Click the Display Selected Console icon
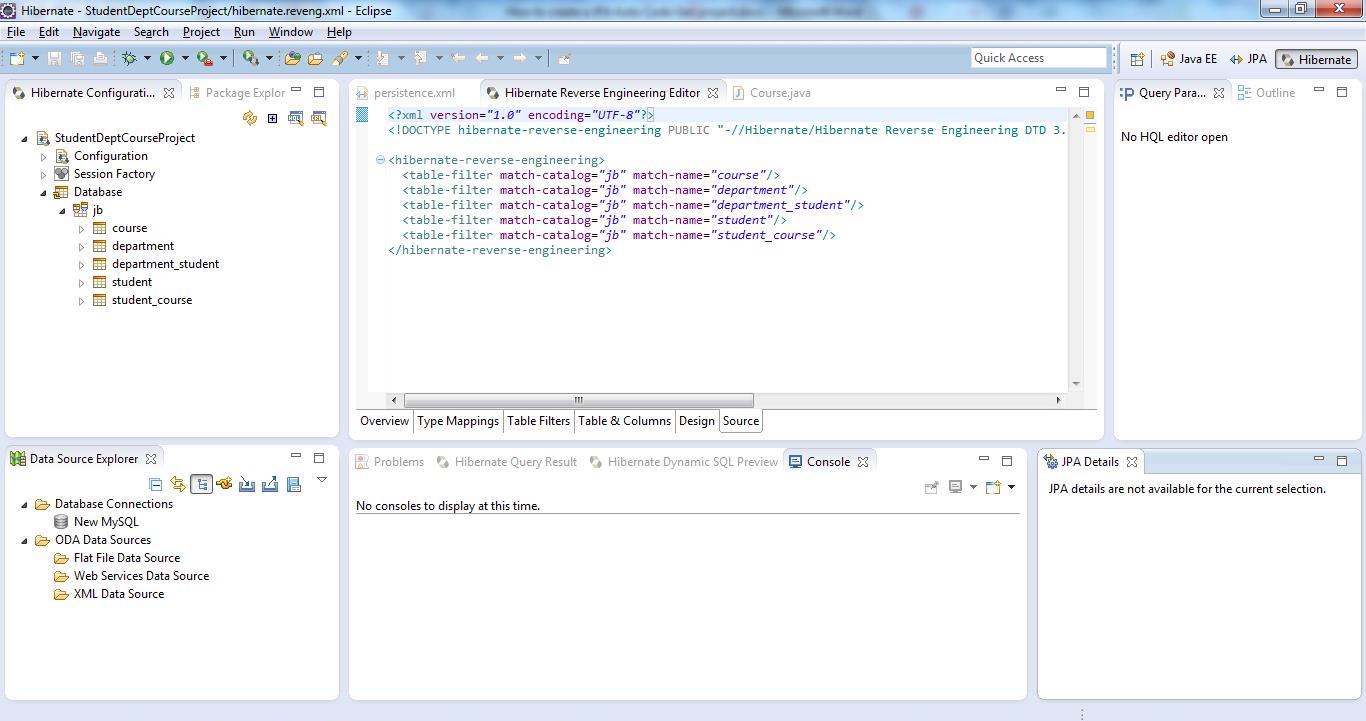This screenshot has width=1366, height=721. click(x=956, y=487)
